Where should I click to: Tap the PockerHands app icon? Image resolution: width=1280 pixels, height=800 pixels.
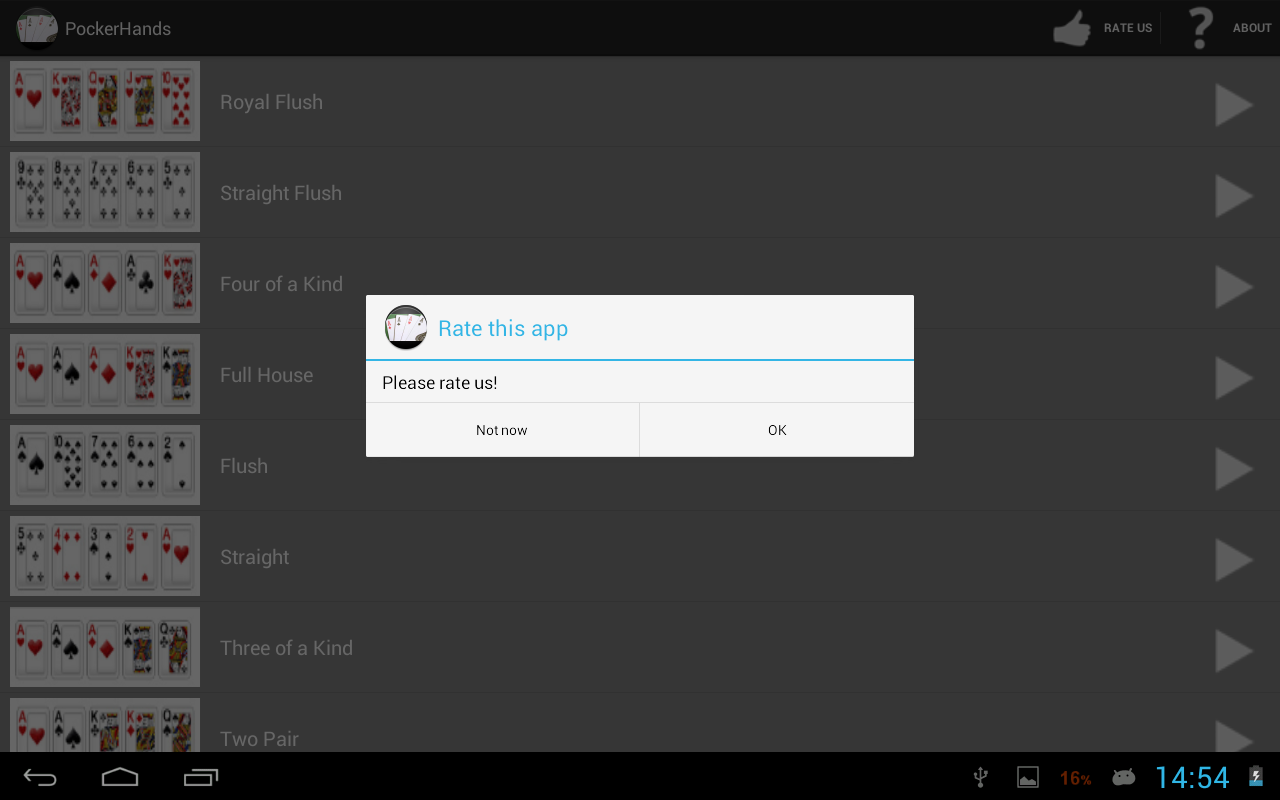click(x=37, y=28)
